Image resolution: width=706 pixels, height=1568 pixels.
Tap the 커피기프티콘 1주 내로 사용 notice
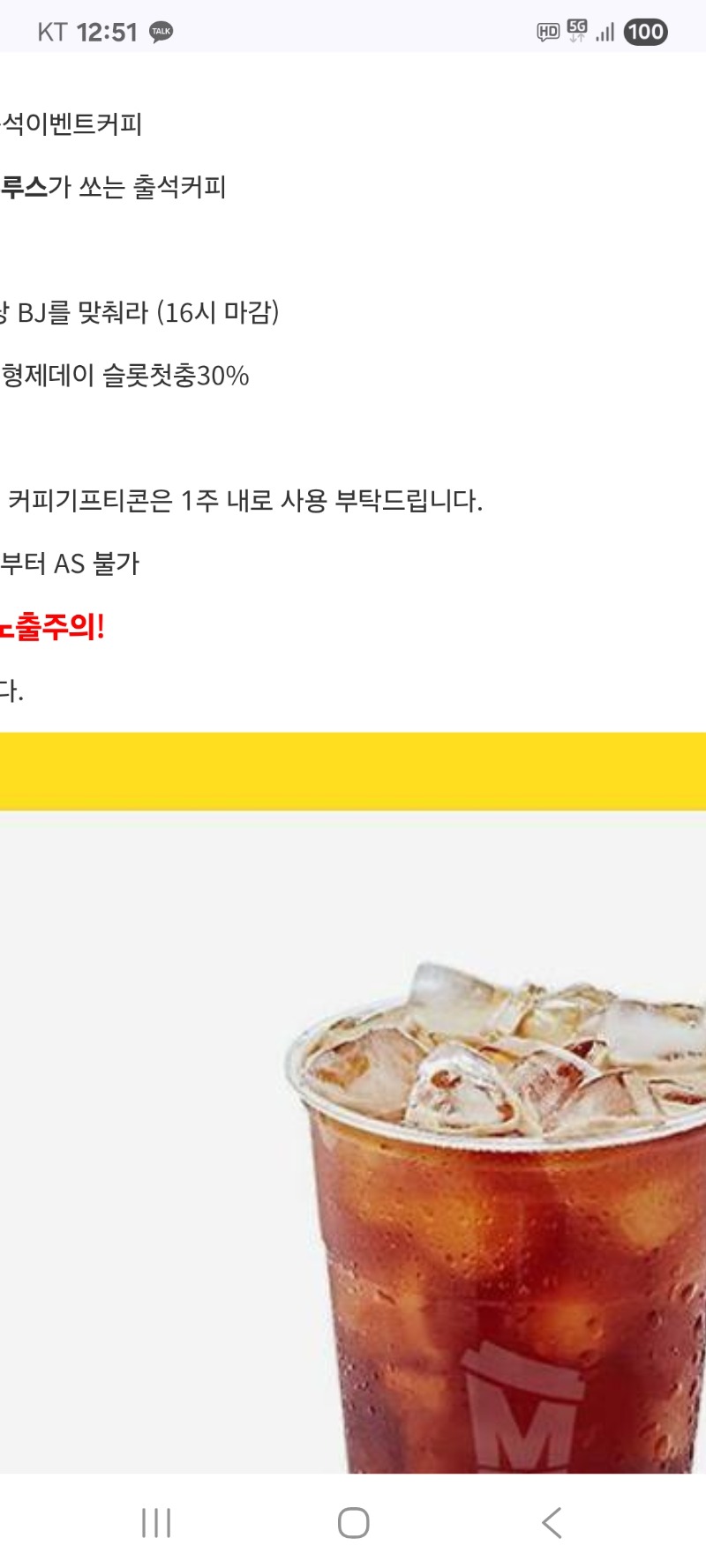tap(244, 501)
